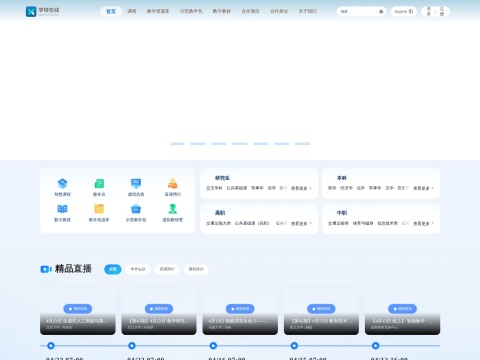Image resolution: width=480 pixels, height=360 pixels.
Task: Open the 合作单位 nav item
Action: 279,11
